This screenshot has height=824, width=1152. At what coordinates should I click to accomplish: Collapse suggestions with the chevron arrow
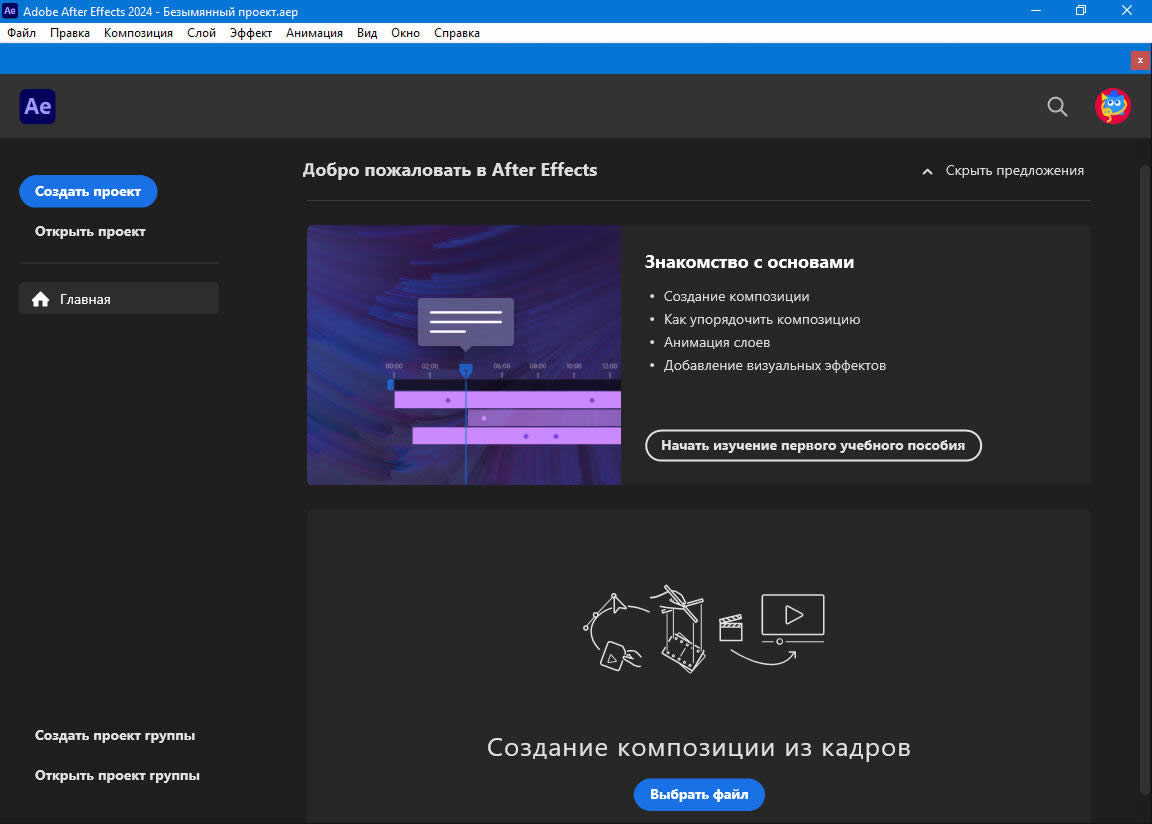(x=927, y=171)
